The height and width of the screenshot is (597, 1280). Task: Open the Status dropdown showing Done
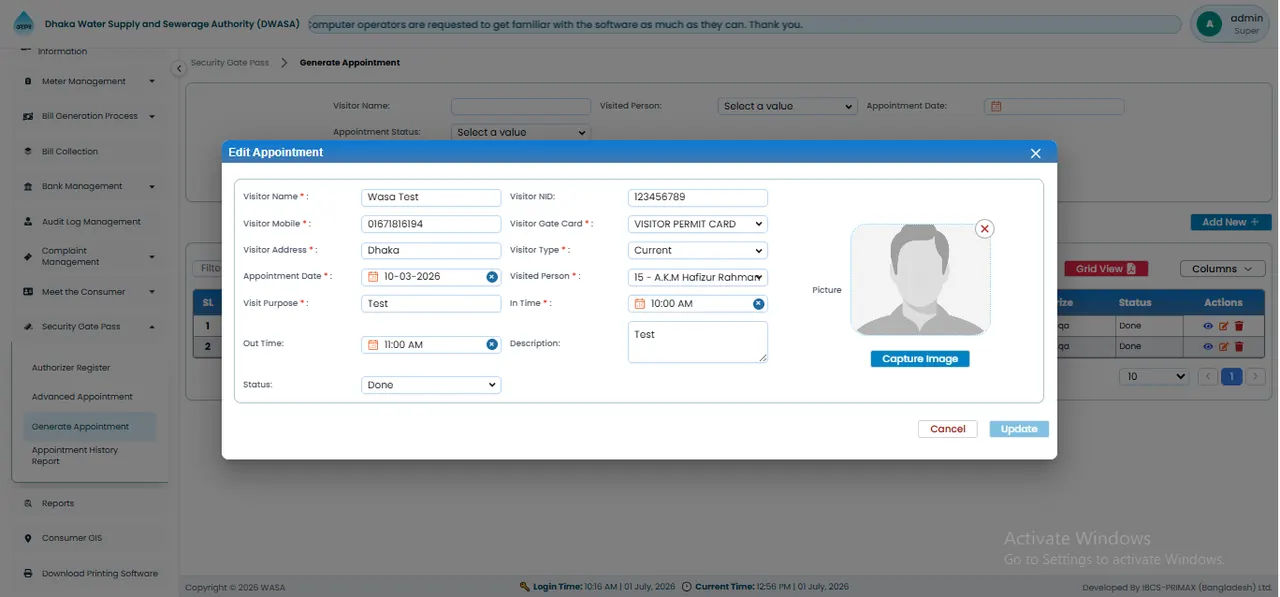point(431,385)
